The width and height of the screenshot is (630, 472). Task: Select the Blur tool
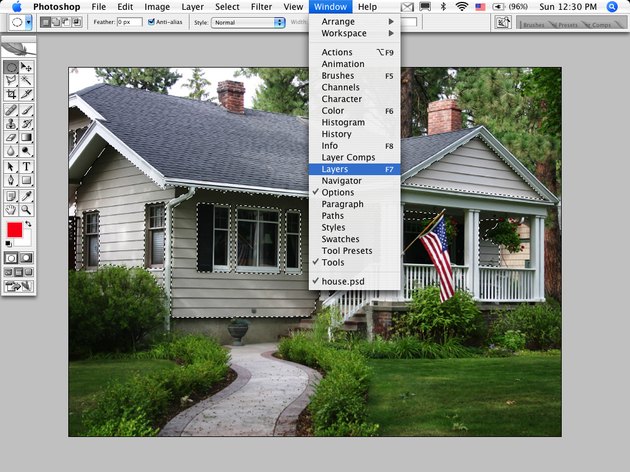click(11, 151)
